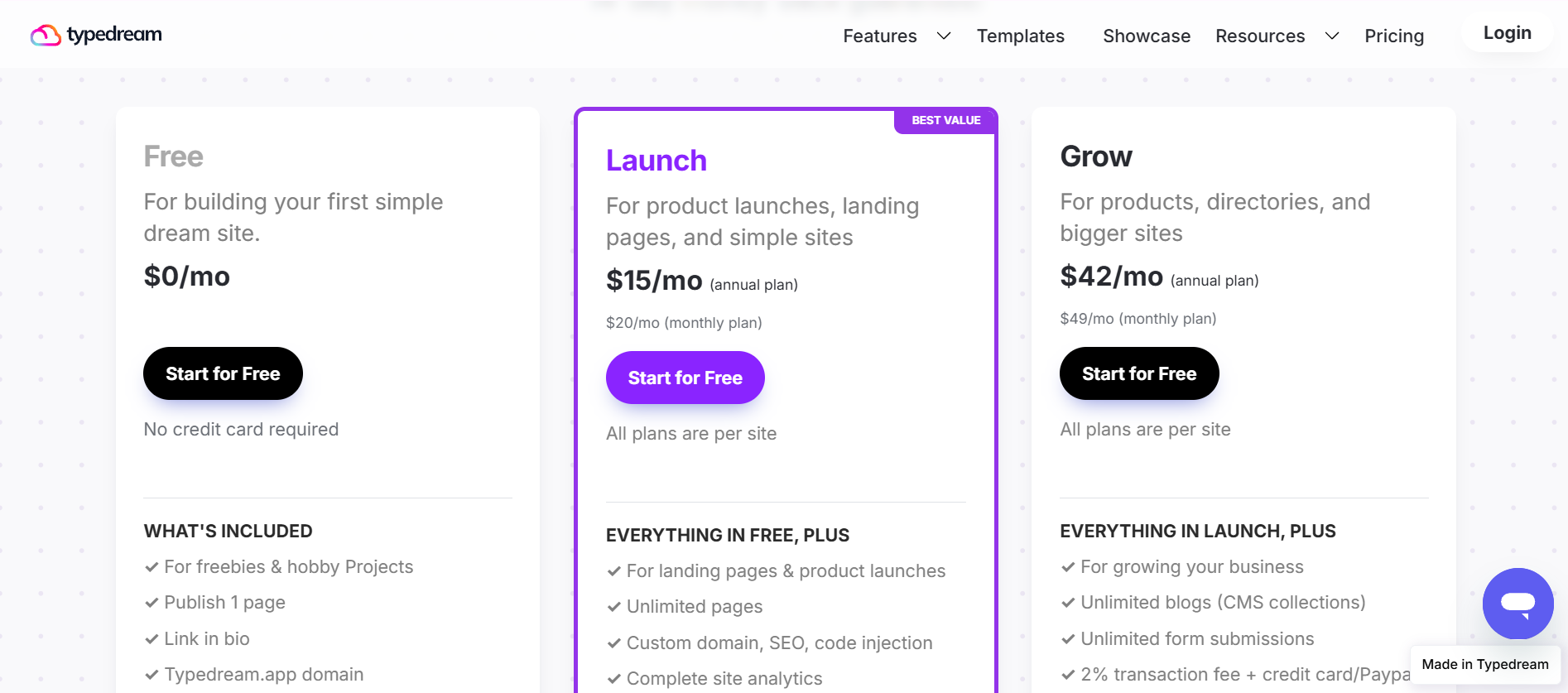
Task: Click the Login button
Action: [1507, 32]
